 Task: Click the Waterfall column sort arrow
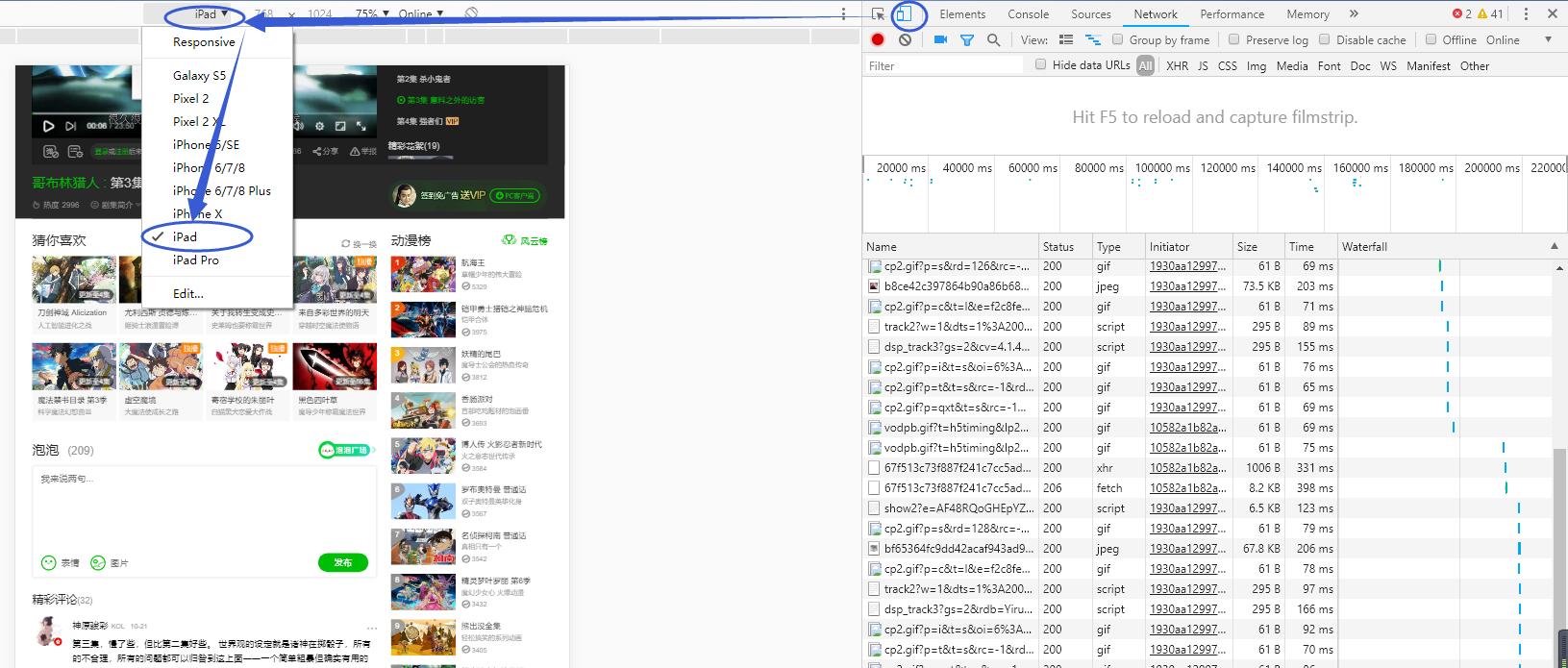[1555, 247]
